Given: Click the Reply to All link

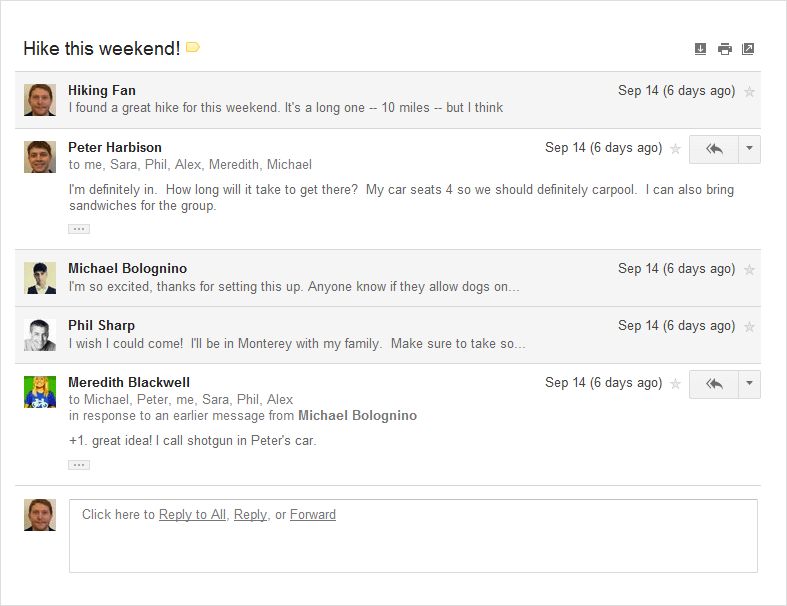Looking at the screenshot, I should [x=192, y=515].
